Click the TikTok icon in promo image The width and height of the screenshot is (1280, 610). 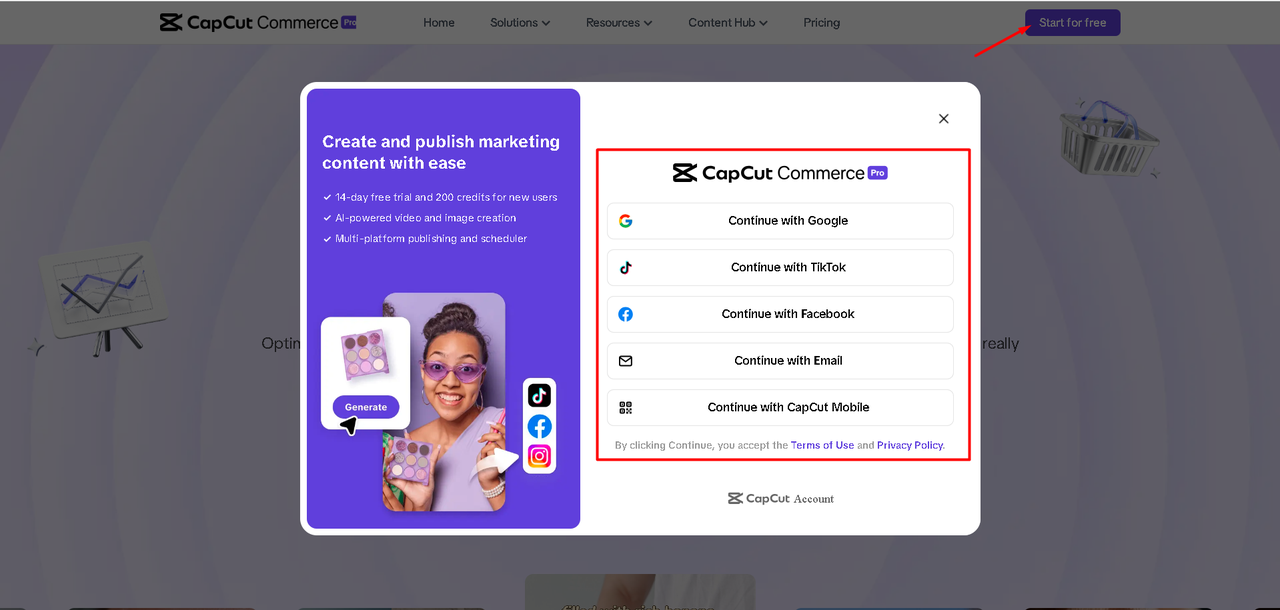pos(539,395)
